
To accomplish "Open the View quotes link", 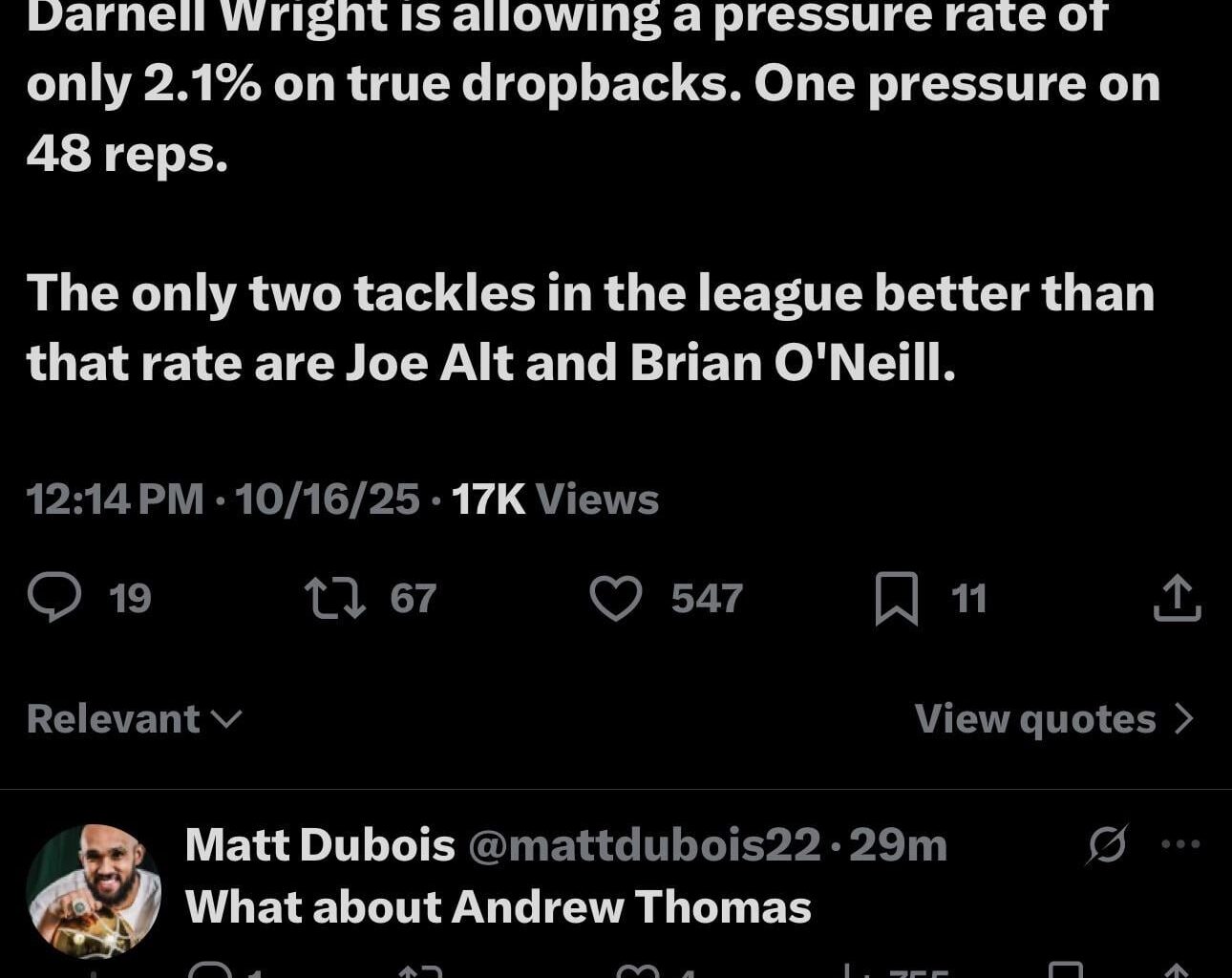I will point(1035,719).
